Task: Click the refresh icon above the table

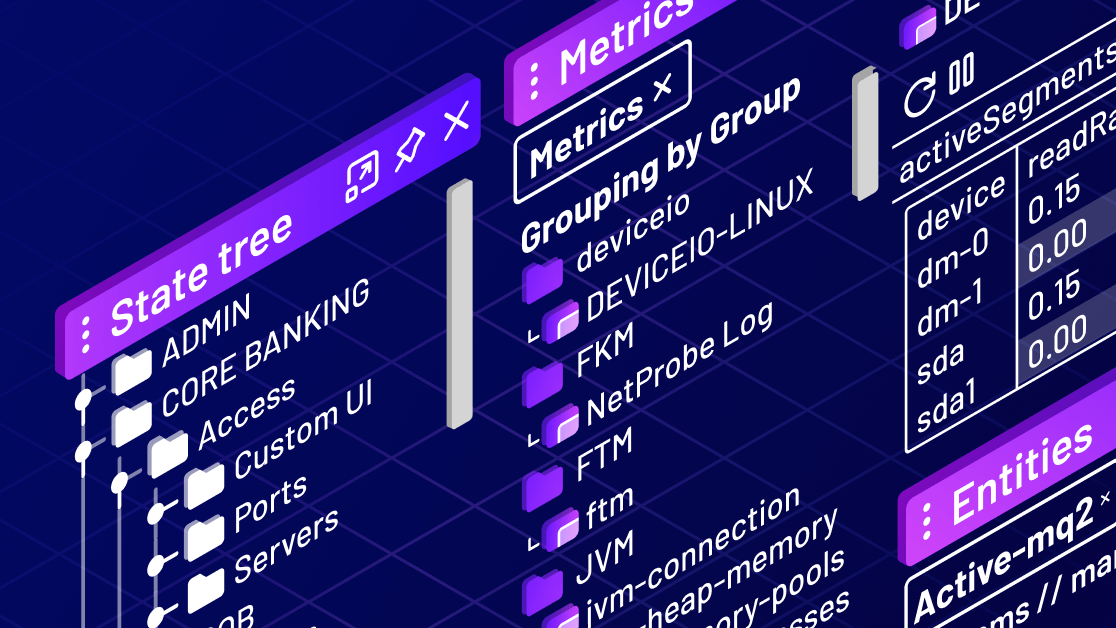Action: pyautogui.click(x=918, y=97)
